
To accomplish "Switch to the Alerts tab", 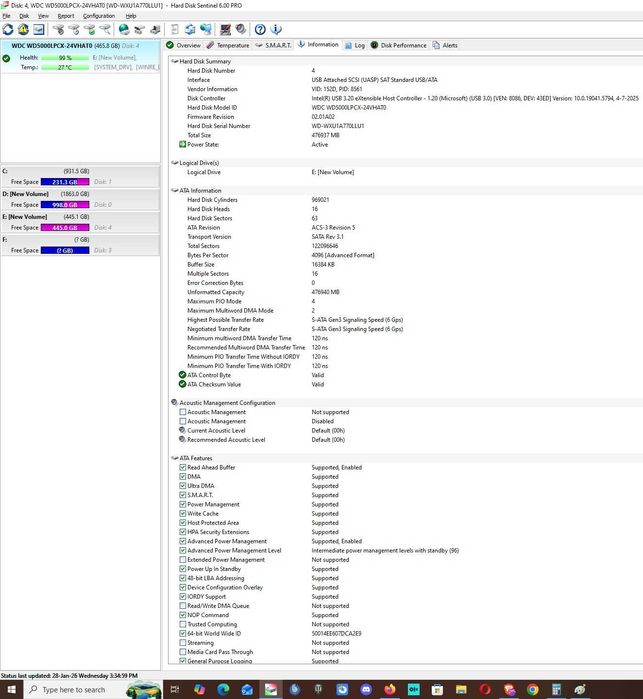I will pos(445,45).
